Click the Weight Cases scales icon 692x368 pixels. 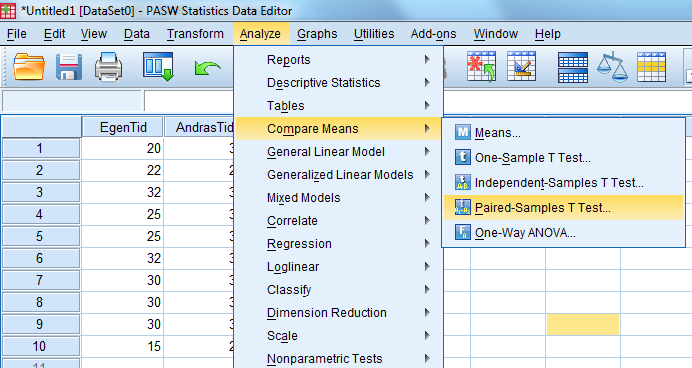click(612, 67)
